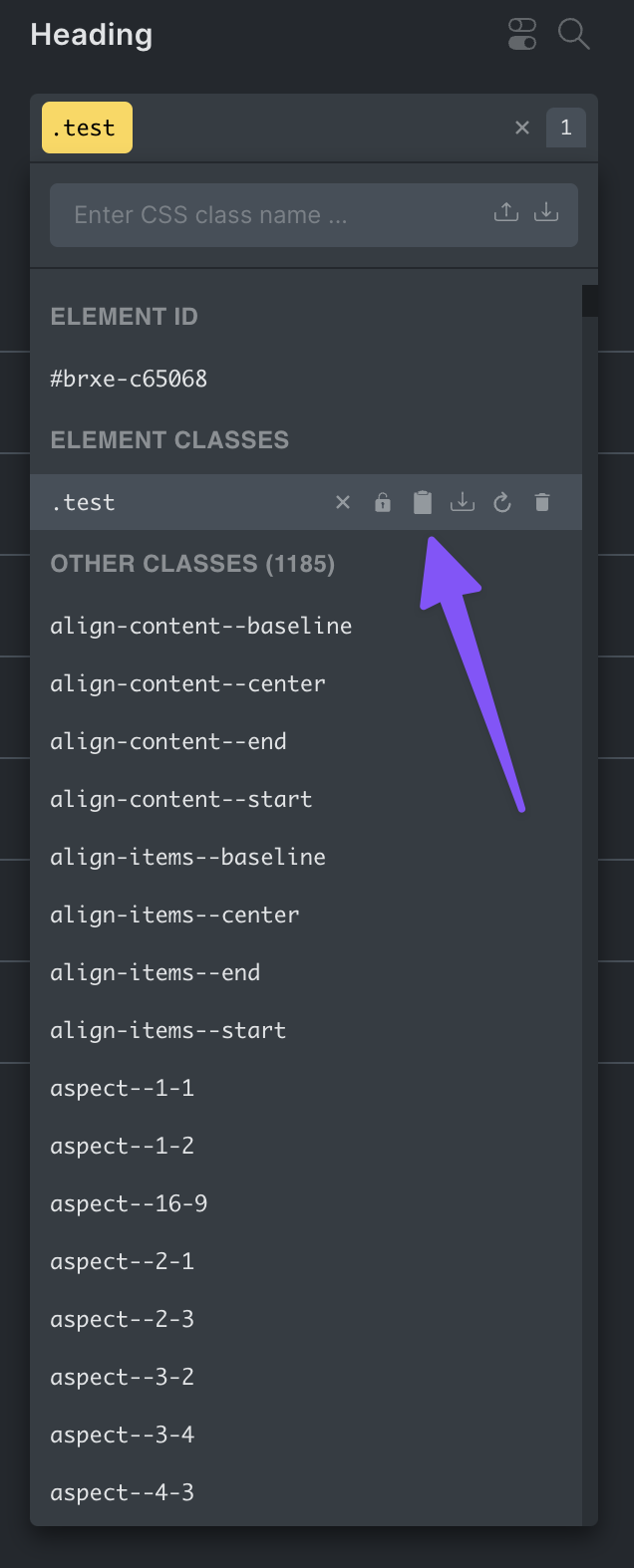Focus the Enter CSS class name field

pos(314,215)
